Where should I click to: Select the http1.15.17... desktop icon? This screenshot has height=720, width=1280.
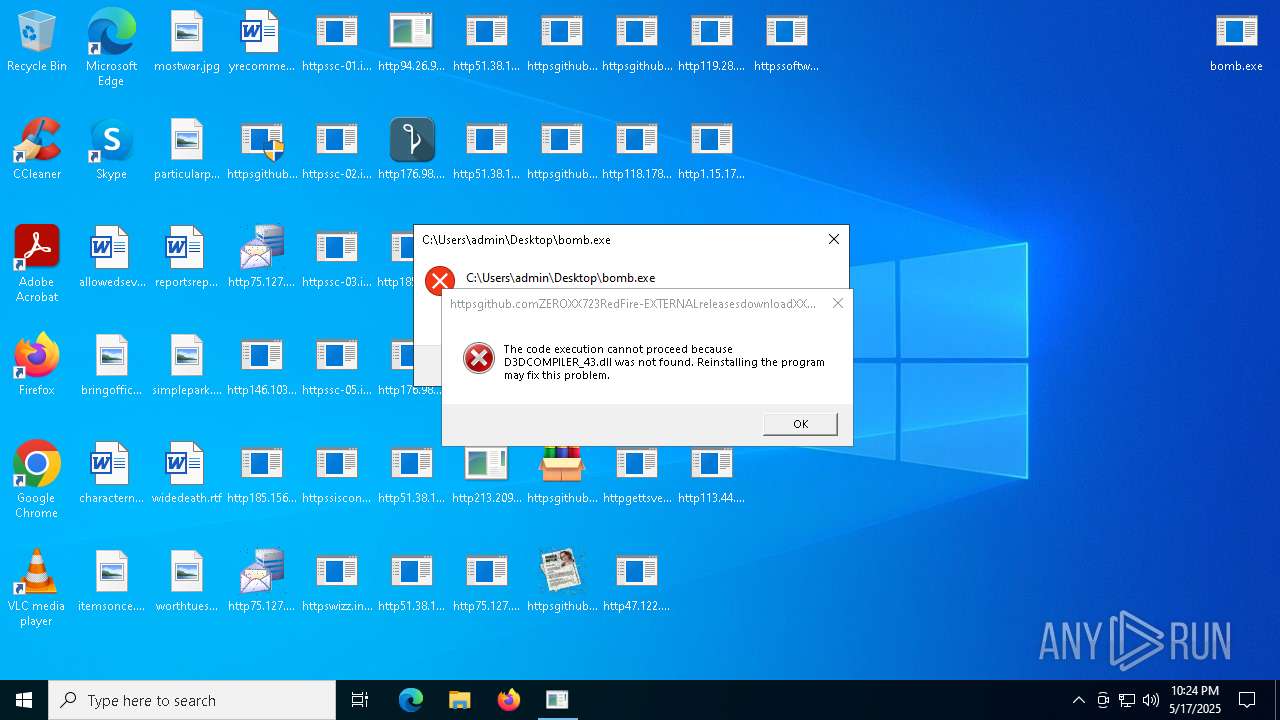[712, 150]
